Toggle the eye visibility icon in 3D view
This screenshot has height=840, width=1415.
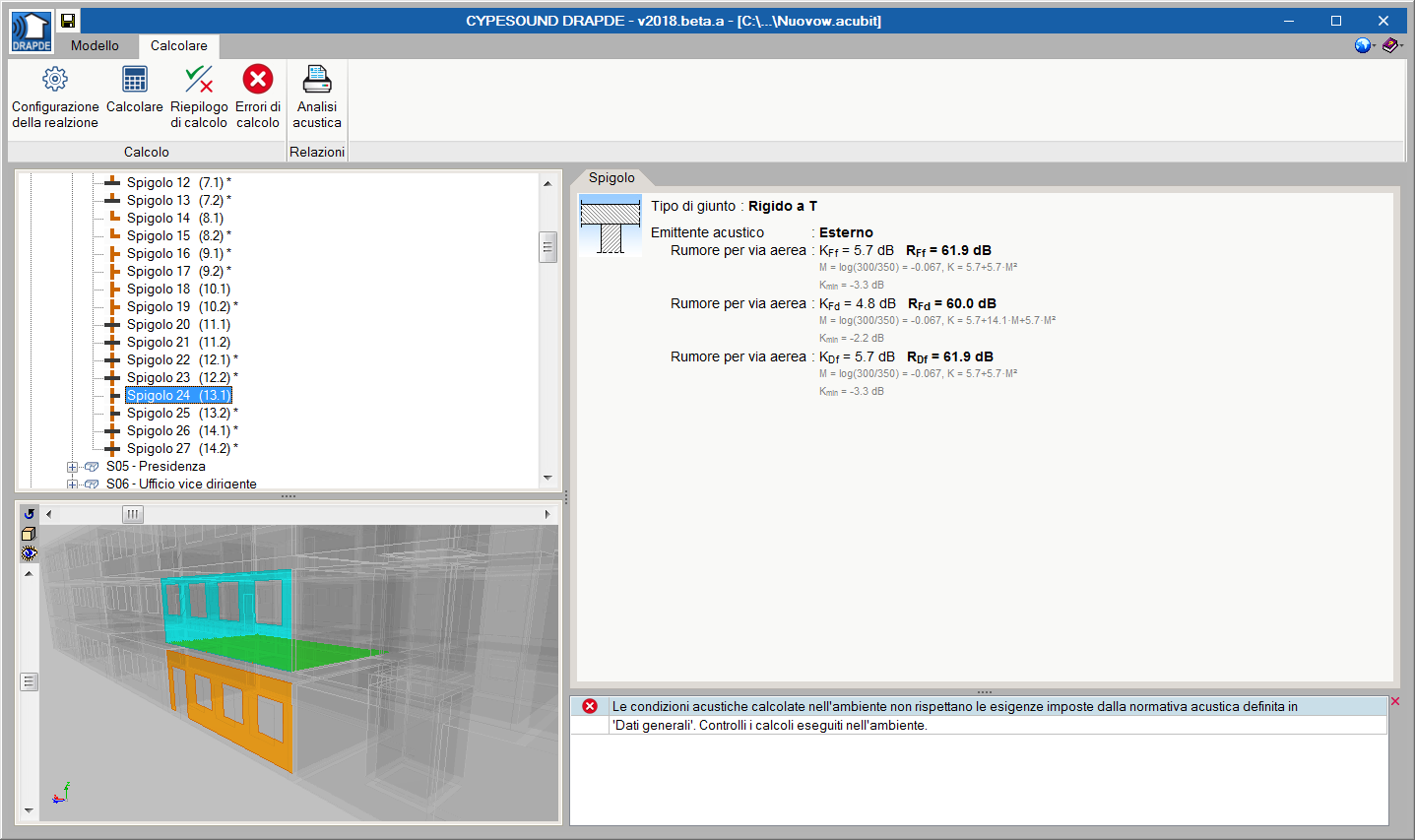coord(29,553)
